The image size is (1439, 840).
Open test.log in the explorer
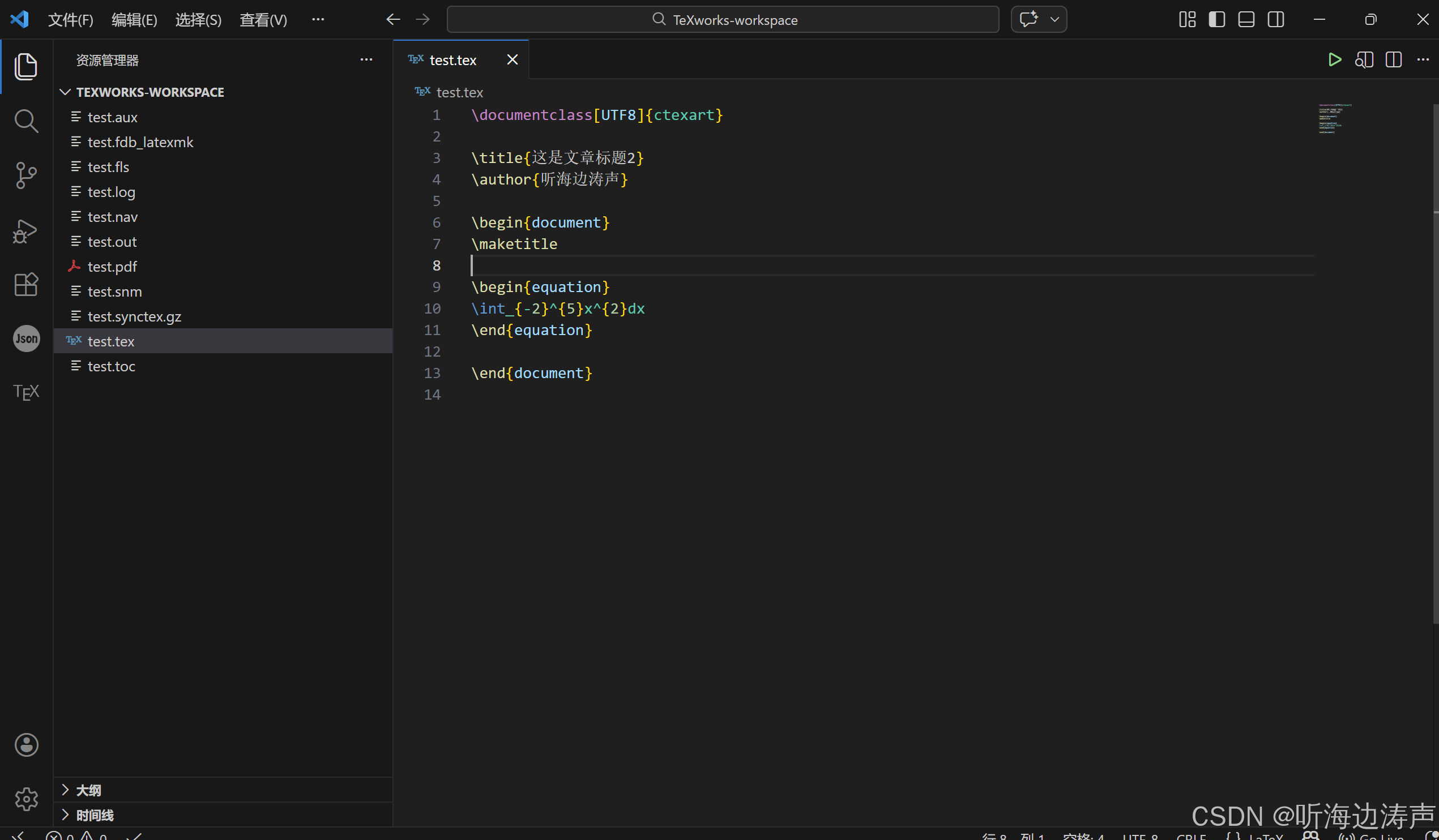pos(224,192)
